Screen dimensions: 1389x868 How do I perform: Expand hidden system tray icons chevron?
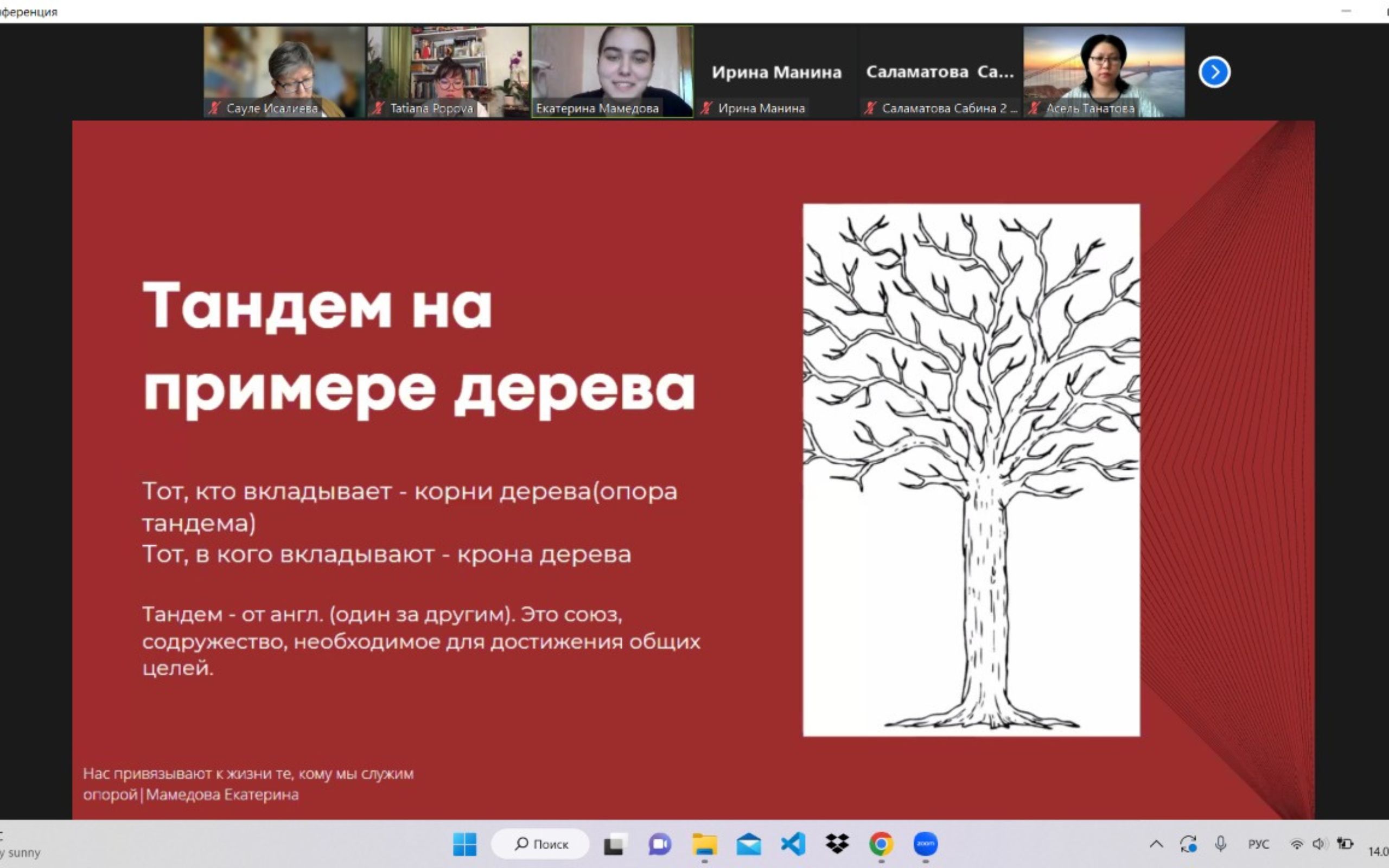[1156, 844]
